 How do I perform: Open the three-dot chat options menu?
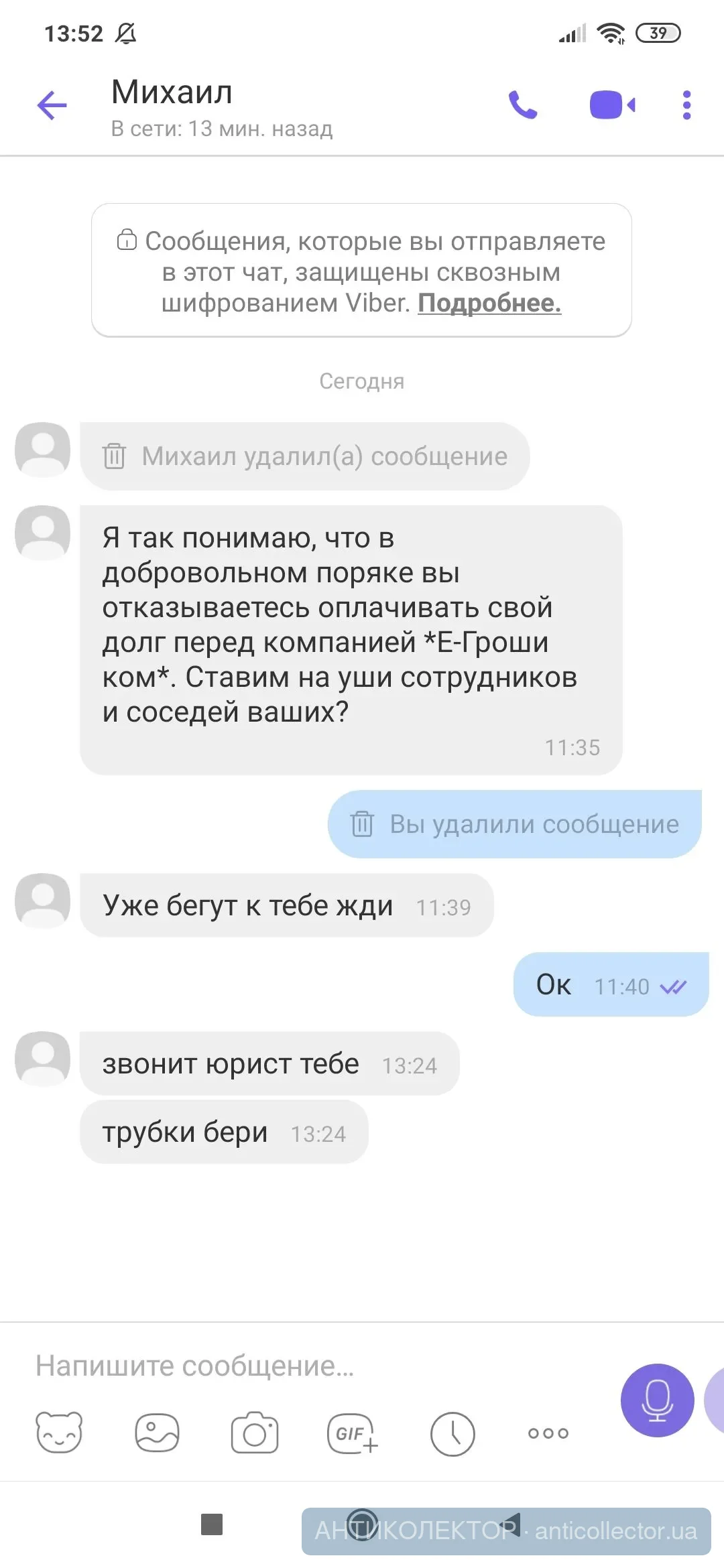[x=686, y=105]
